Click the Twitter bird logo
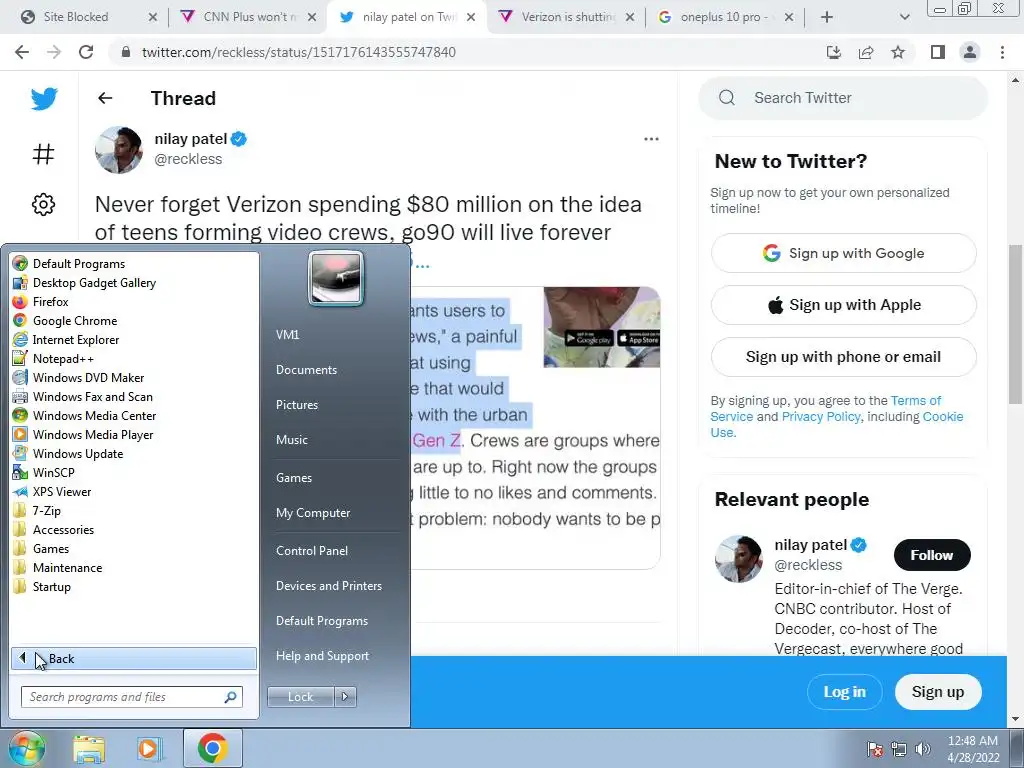 pos(44,99)
